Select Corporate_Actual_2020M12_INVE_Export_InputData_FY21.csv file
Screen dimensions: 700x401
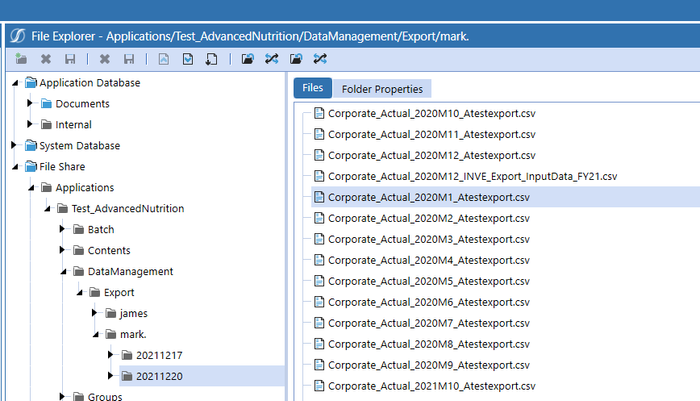pyautogui.click(x=472, y=176)
